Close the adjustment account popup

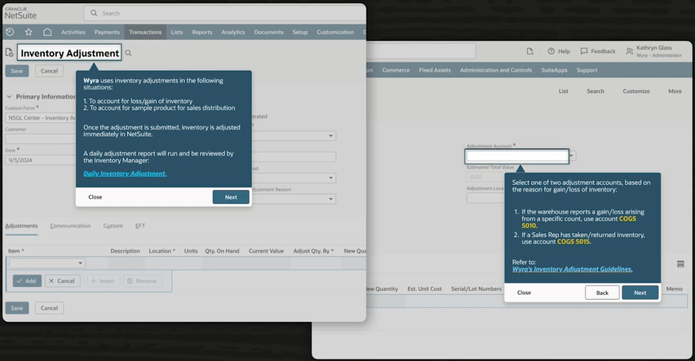(524, 293)
